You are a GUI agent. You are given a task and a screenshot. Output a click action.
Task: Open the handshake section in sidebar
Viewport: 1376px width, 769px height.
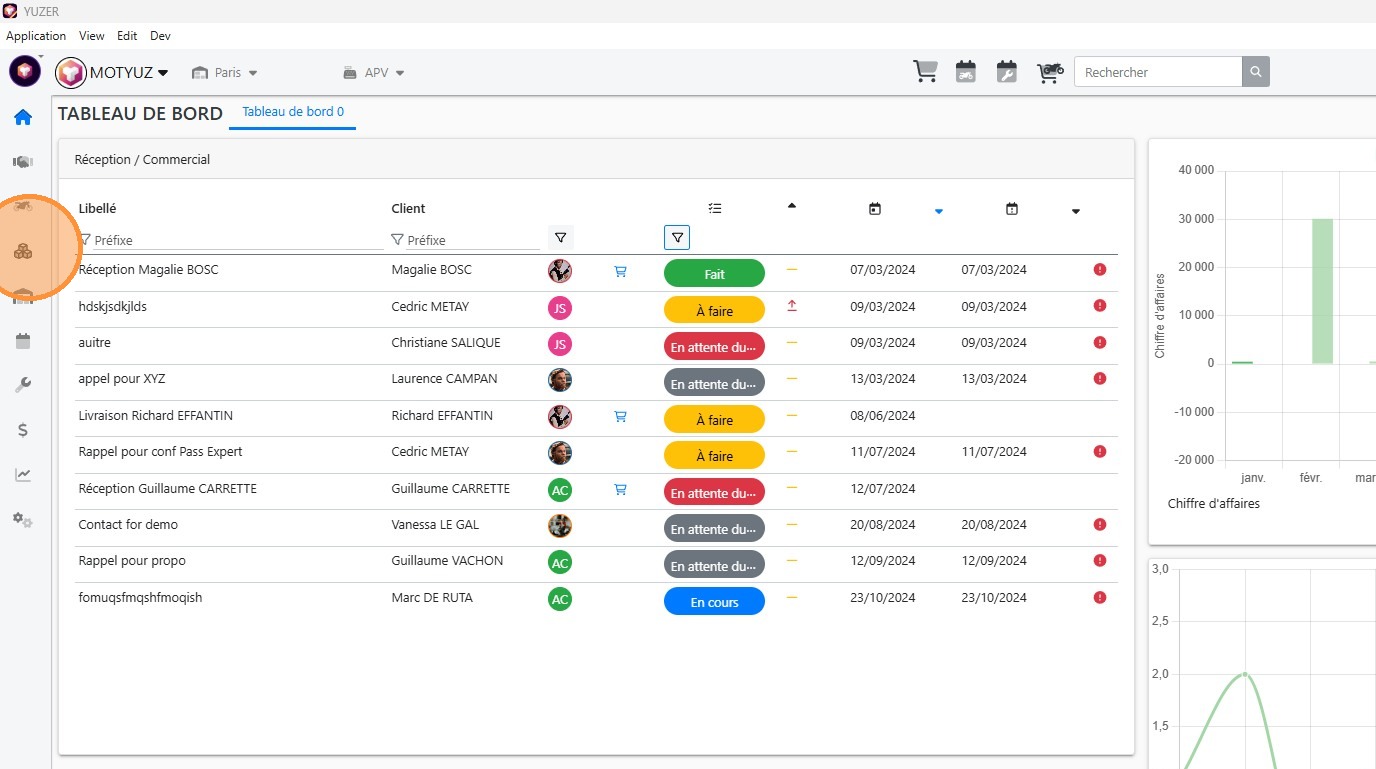[x=23, y=162]
